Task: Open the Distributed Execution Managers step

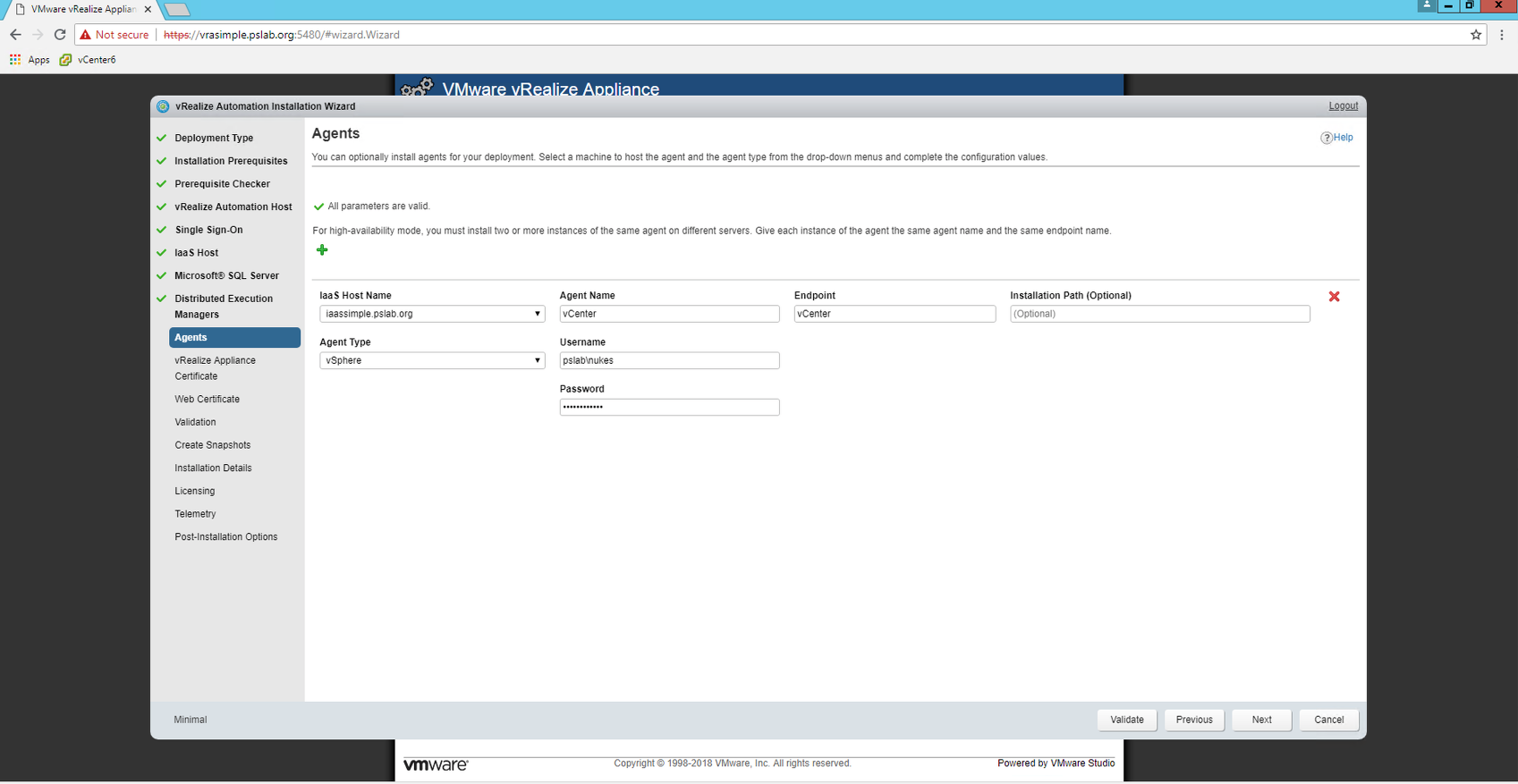Action: [x=224, y=307]
